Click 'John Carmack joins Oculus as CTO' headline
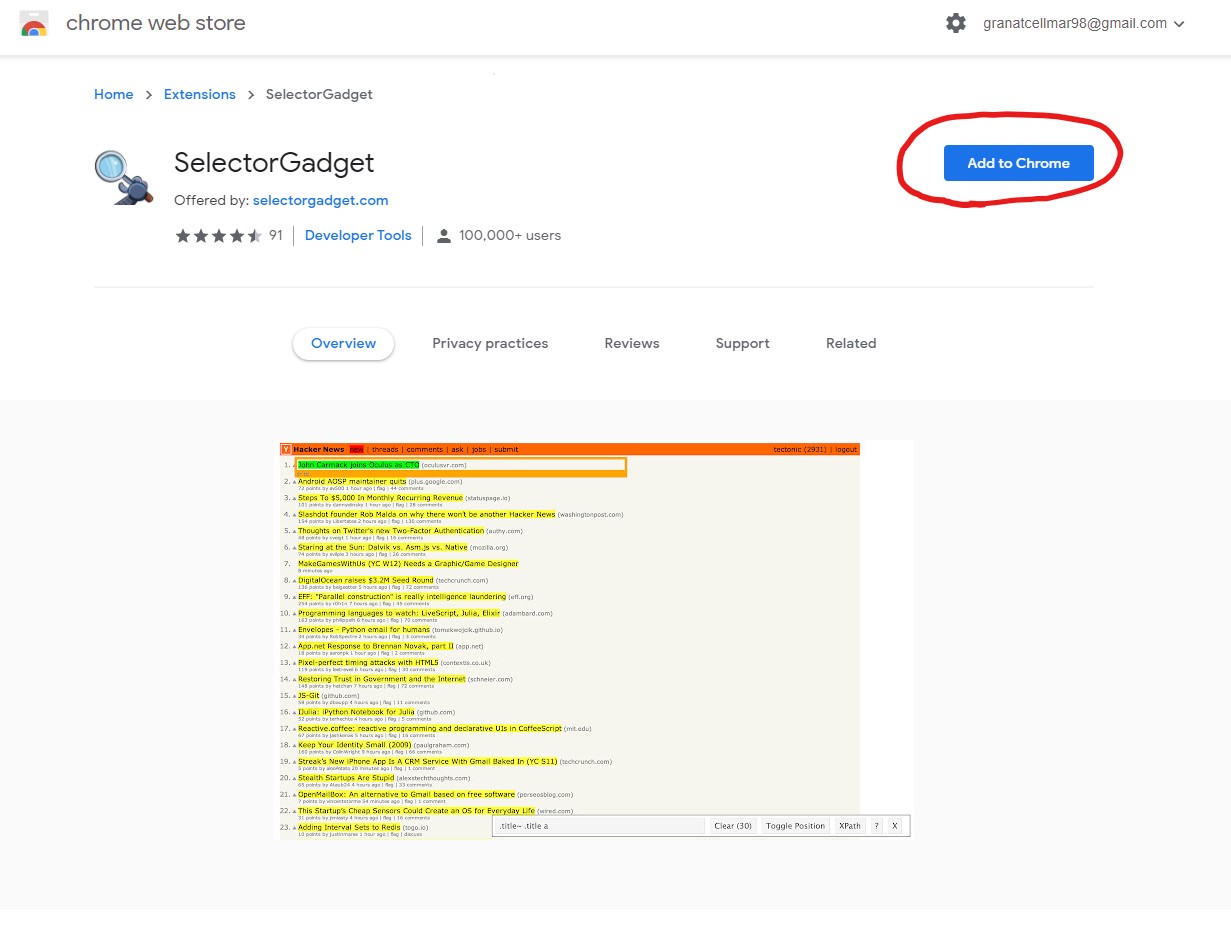Screen dimensions: 1231x928 [x=358, y=465]
